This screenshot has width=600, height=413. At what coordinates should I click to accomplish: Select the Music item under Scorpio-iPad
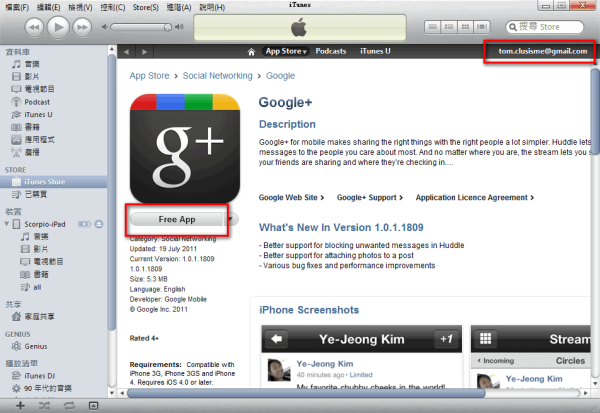[35, 237]
